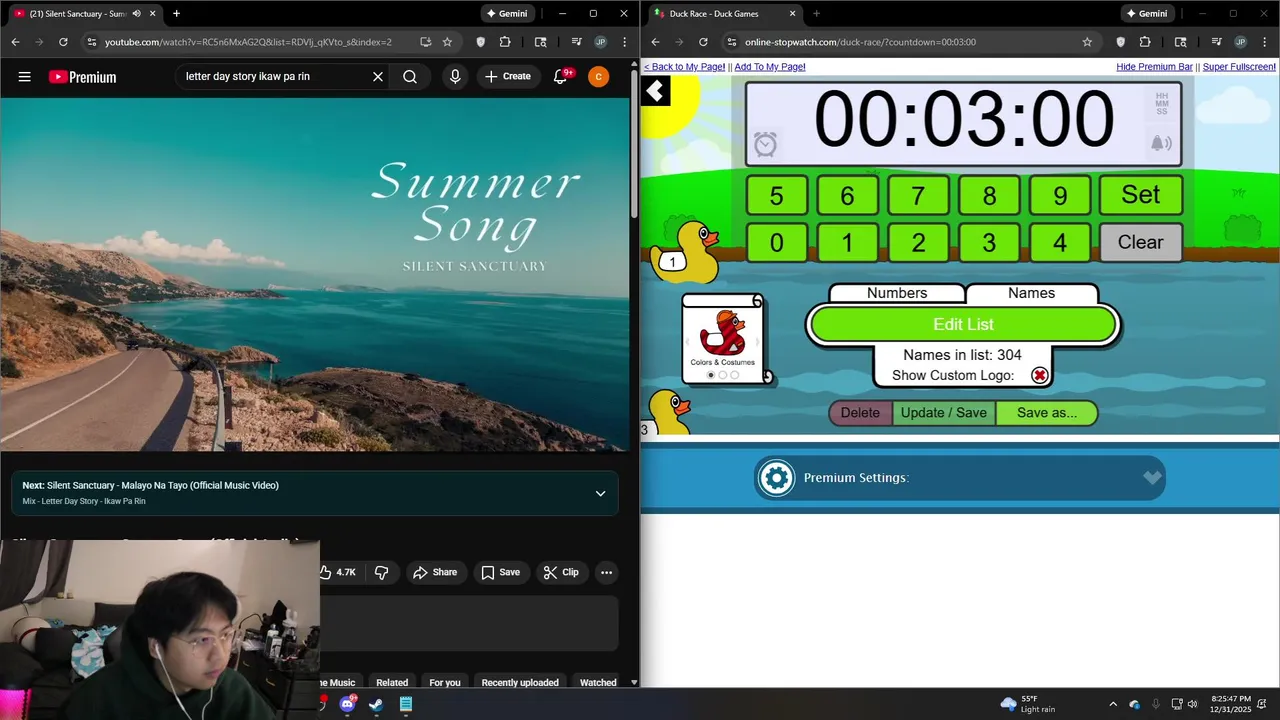Open YouTube notifications bell
The image size is (1280, 720).
pyautogui.click(x=561, y=77)
